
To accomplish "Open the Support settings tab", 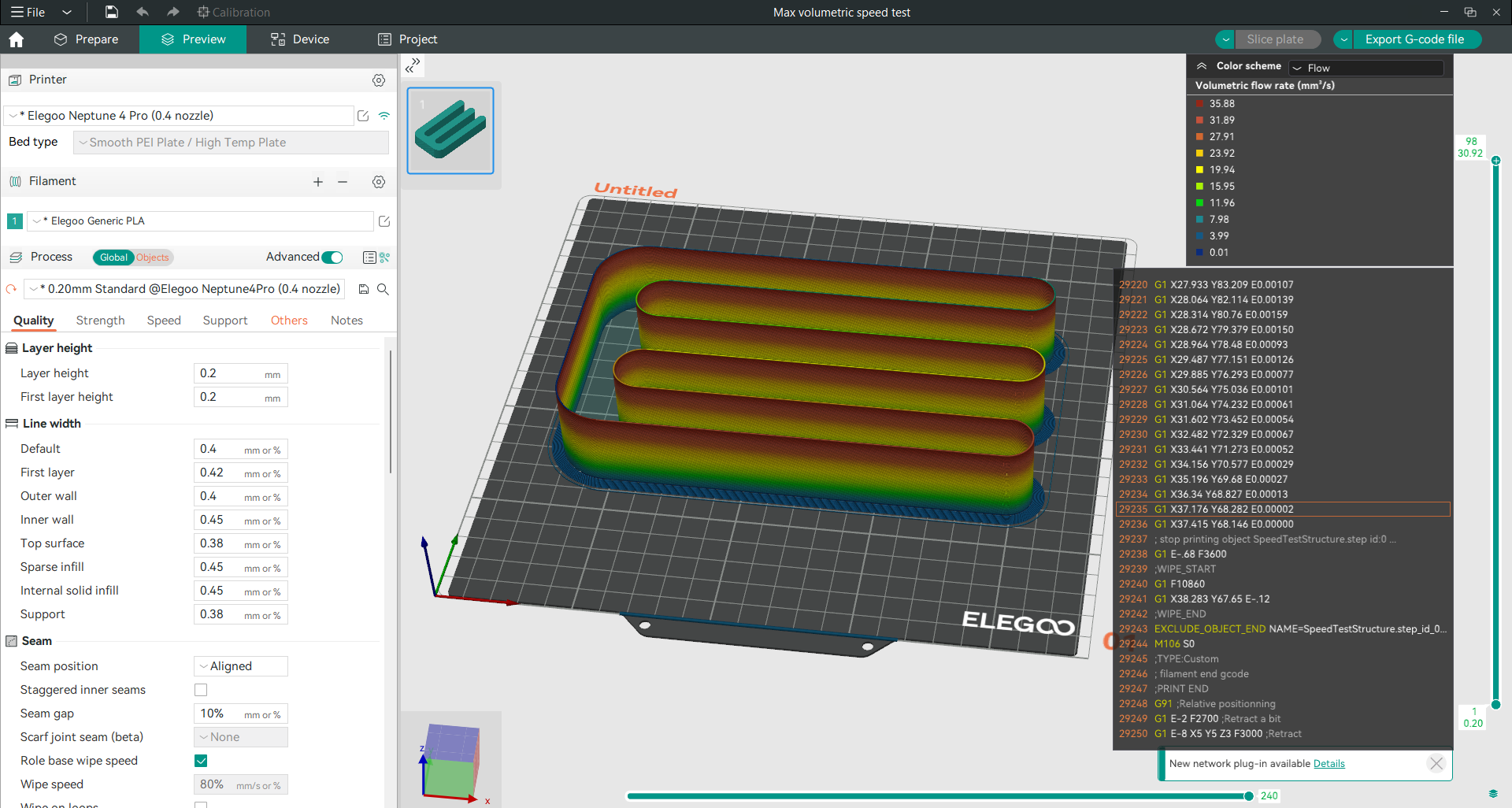I will (x=225, y=321).
